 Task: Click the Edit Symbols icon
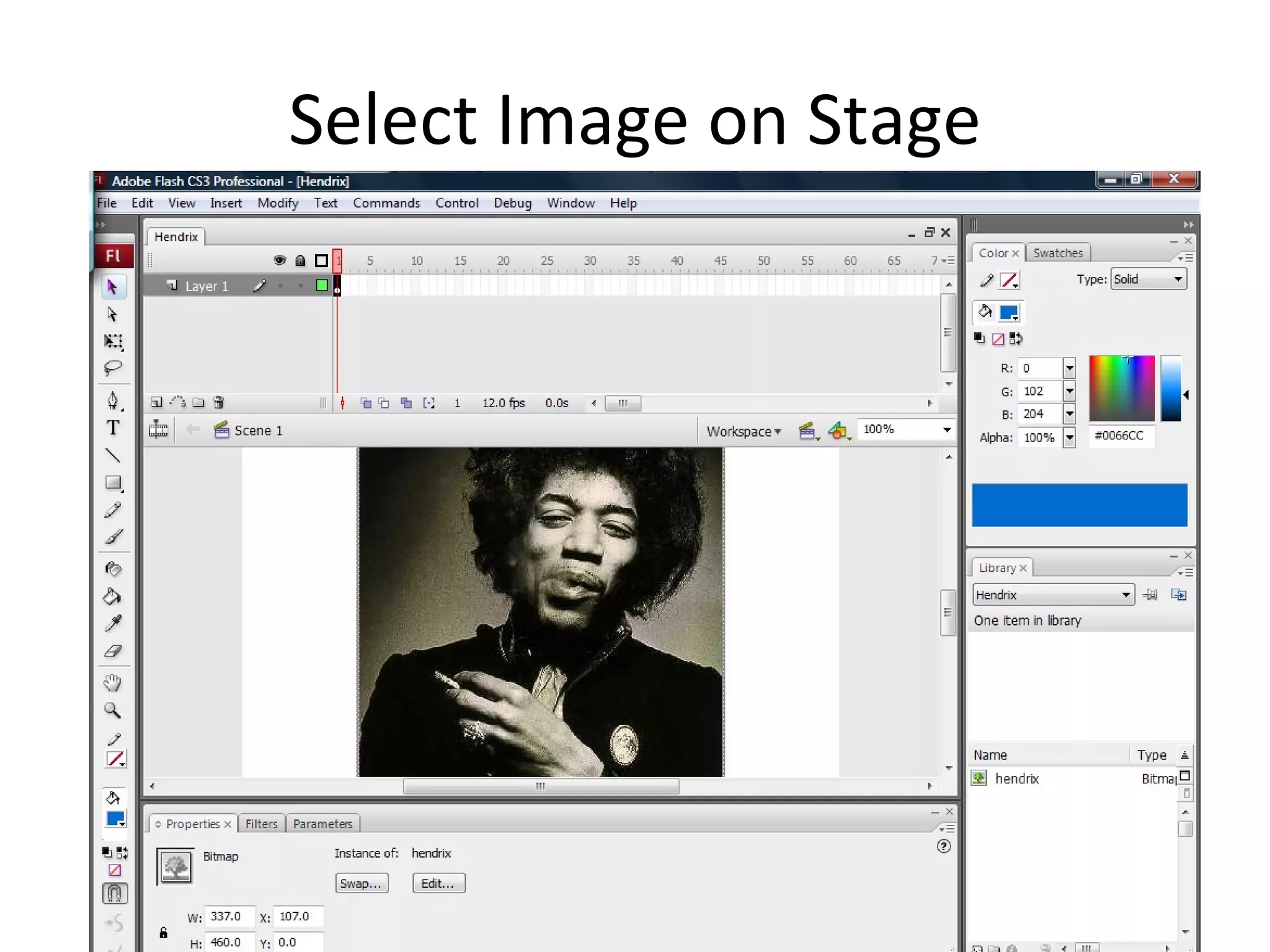coord(839,431)
